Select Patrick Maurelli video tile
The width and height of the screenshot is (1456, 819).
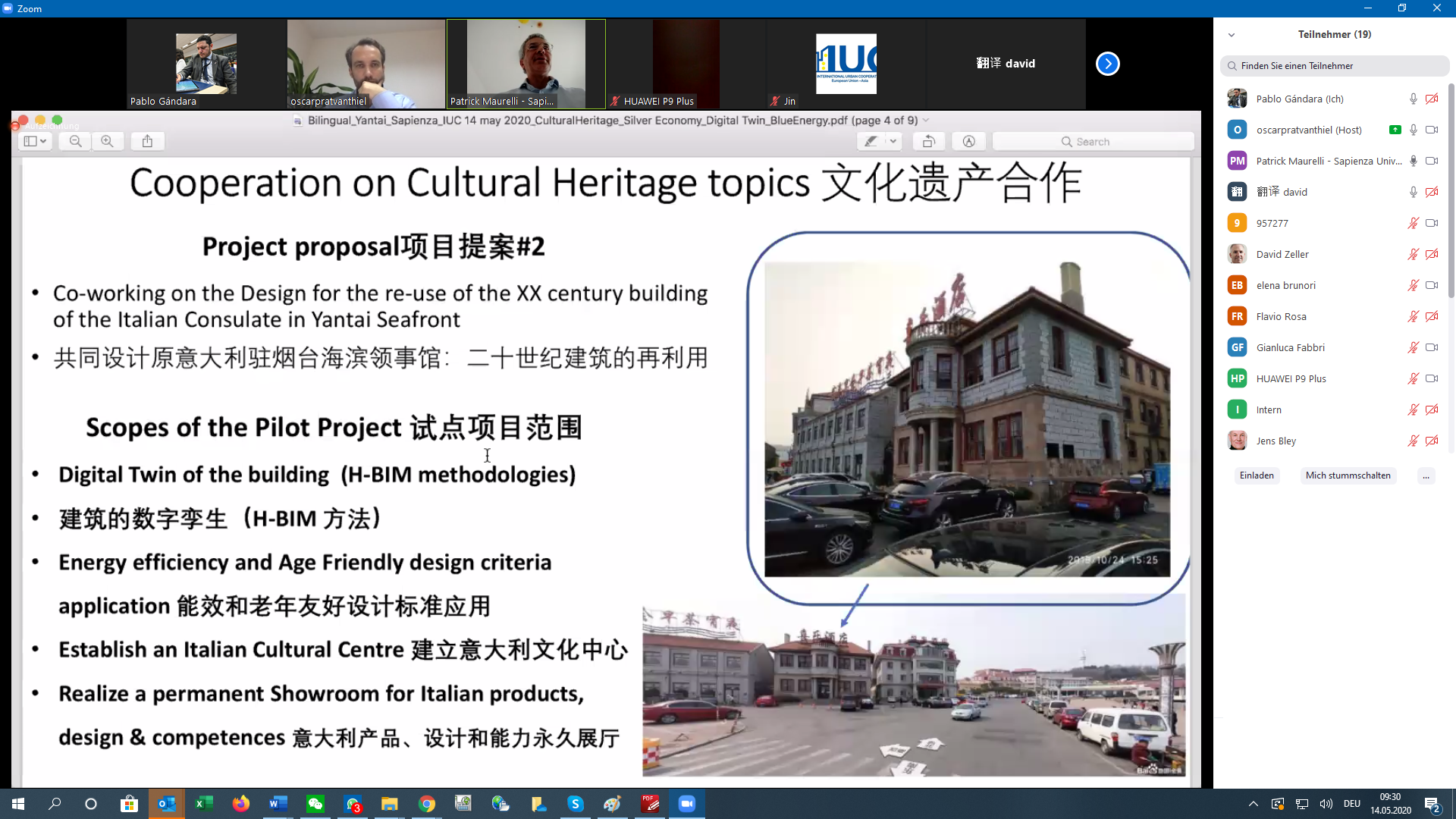click(526, 64)
